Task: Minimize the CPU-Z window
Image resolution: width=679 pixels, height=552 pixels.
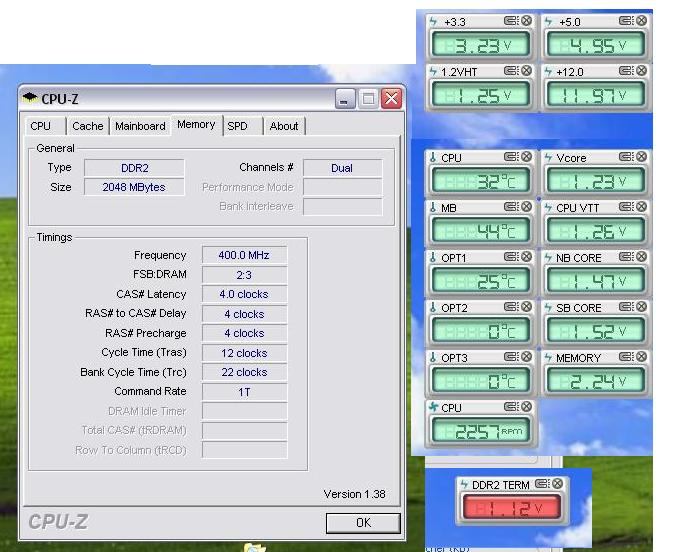Action: [345, 99]
